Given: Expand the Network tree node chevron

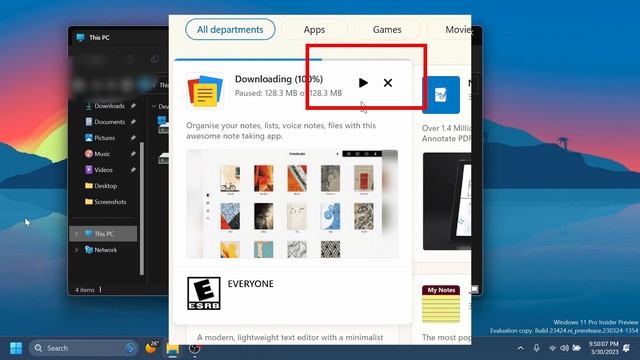Looking at the screenshot, I should tap(76, 250).
